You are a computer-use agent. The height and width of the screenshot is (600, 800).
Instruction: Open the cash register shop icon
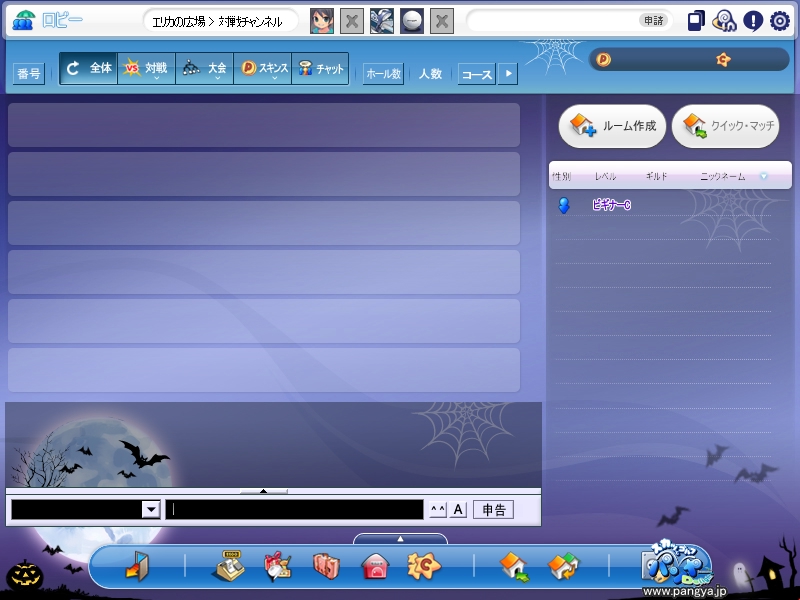tap(228, 566)
